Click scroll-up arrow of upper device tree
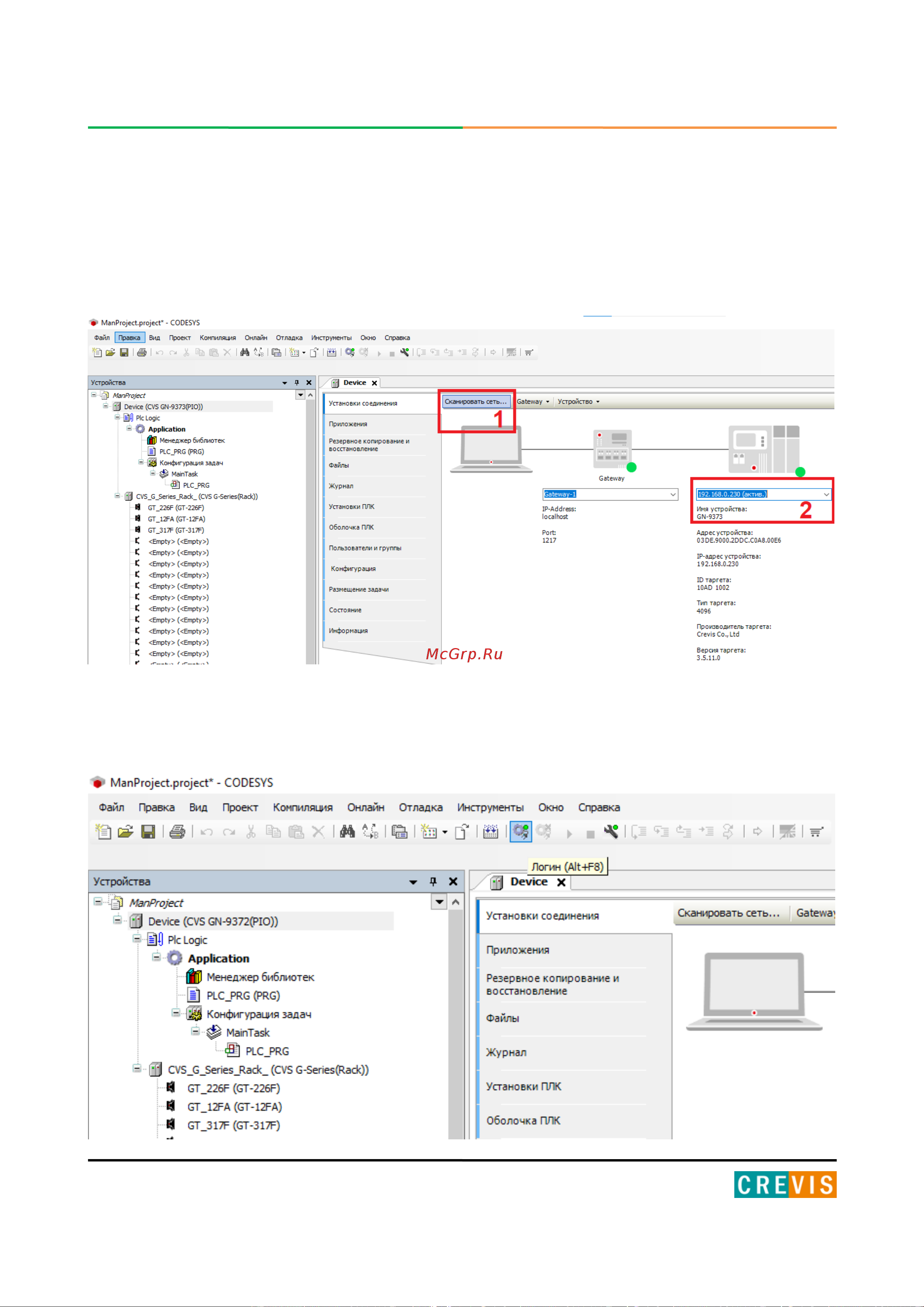 [310, 395]
